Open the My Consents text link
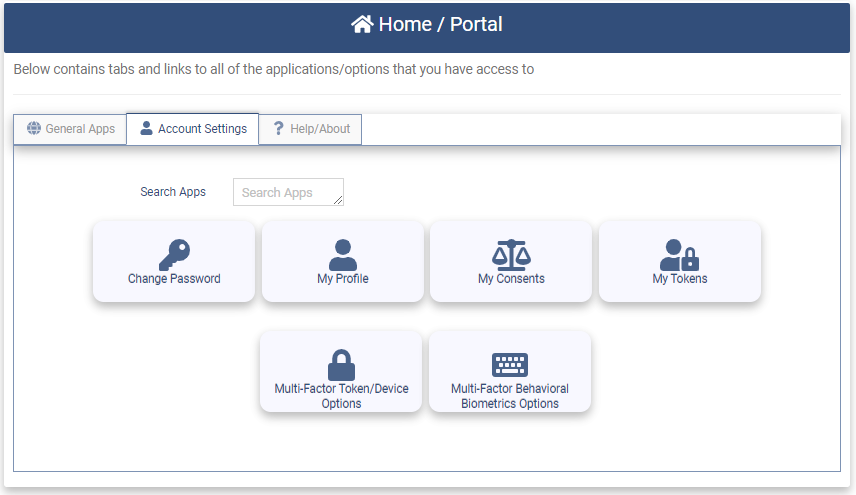The height and width of the screenshot is (495, 856). coord(511,279)
